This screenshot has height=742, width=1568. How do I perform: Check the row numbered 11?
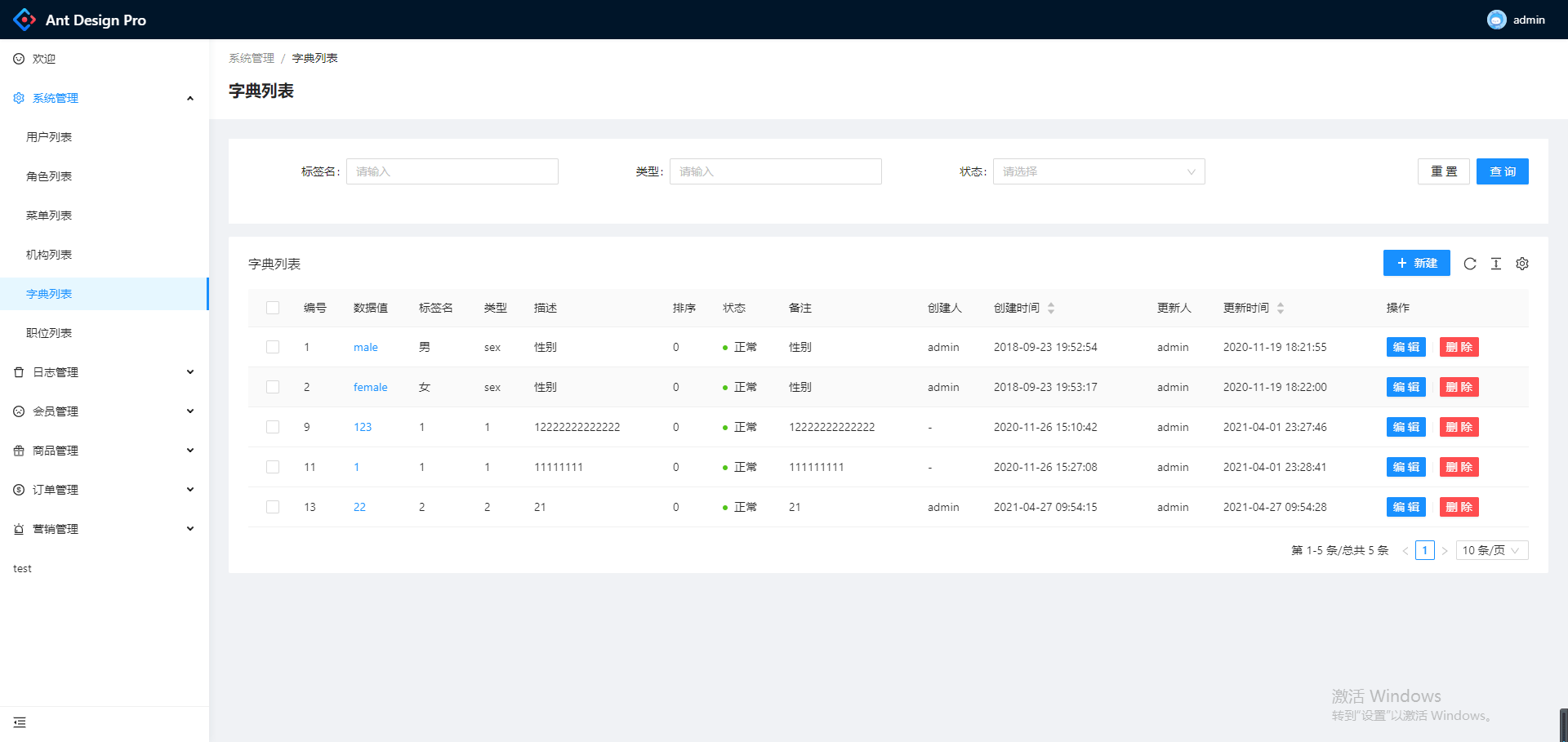[x=273, y=467]
